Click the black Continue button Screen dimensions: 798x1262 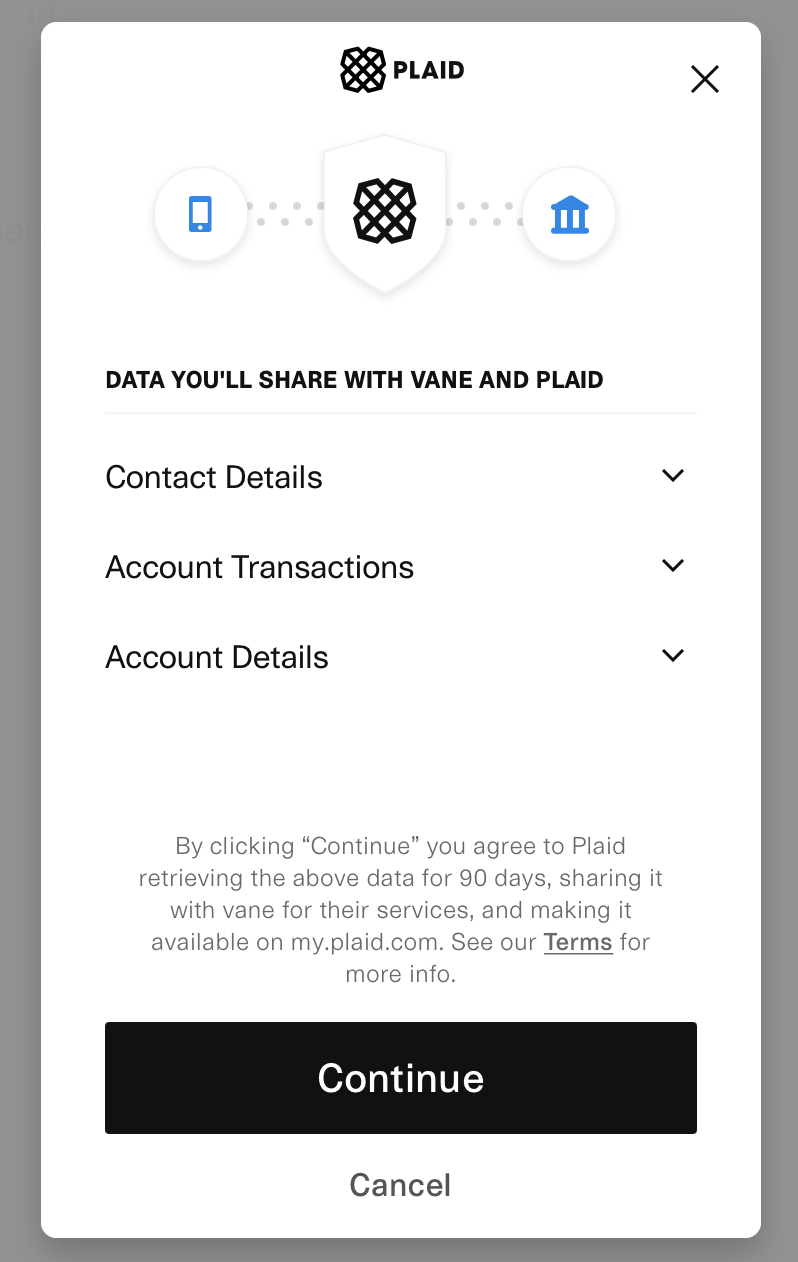(x=401, y=1078)
